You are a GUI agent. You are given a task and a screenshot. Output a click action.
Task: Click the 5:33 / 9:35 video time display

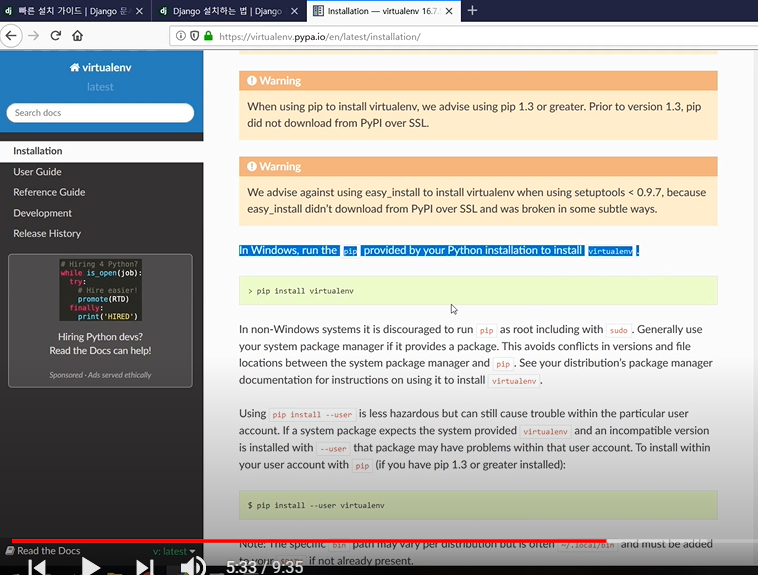[264, 567]
